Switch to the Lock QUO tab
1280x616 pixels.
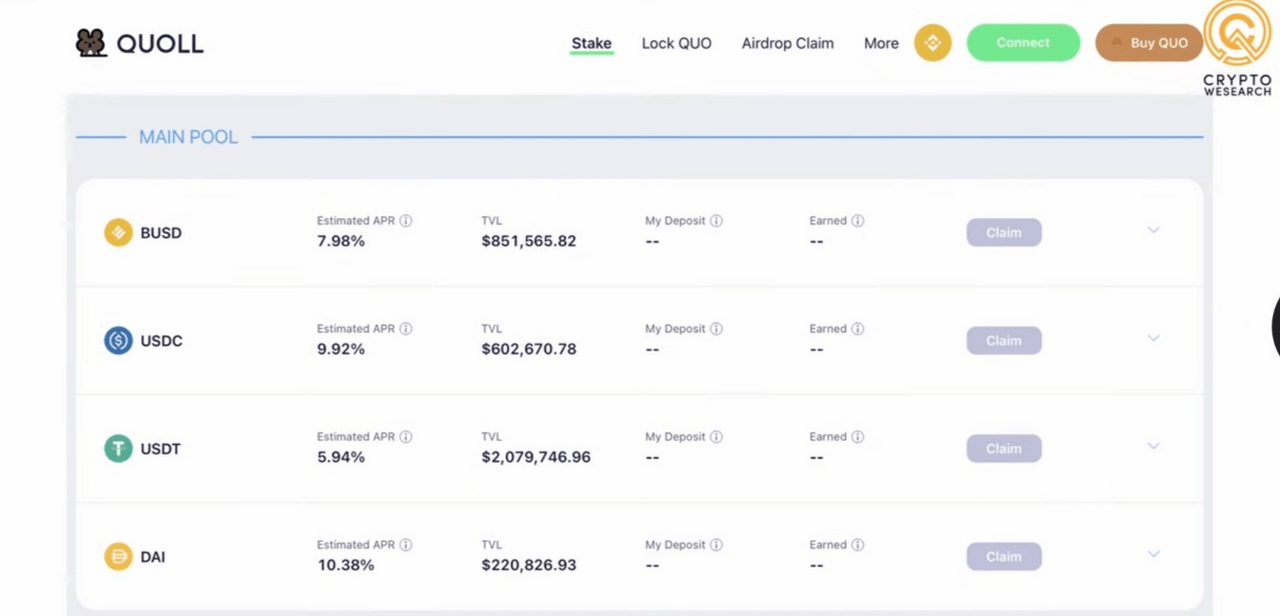676,43
